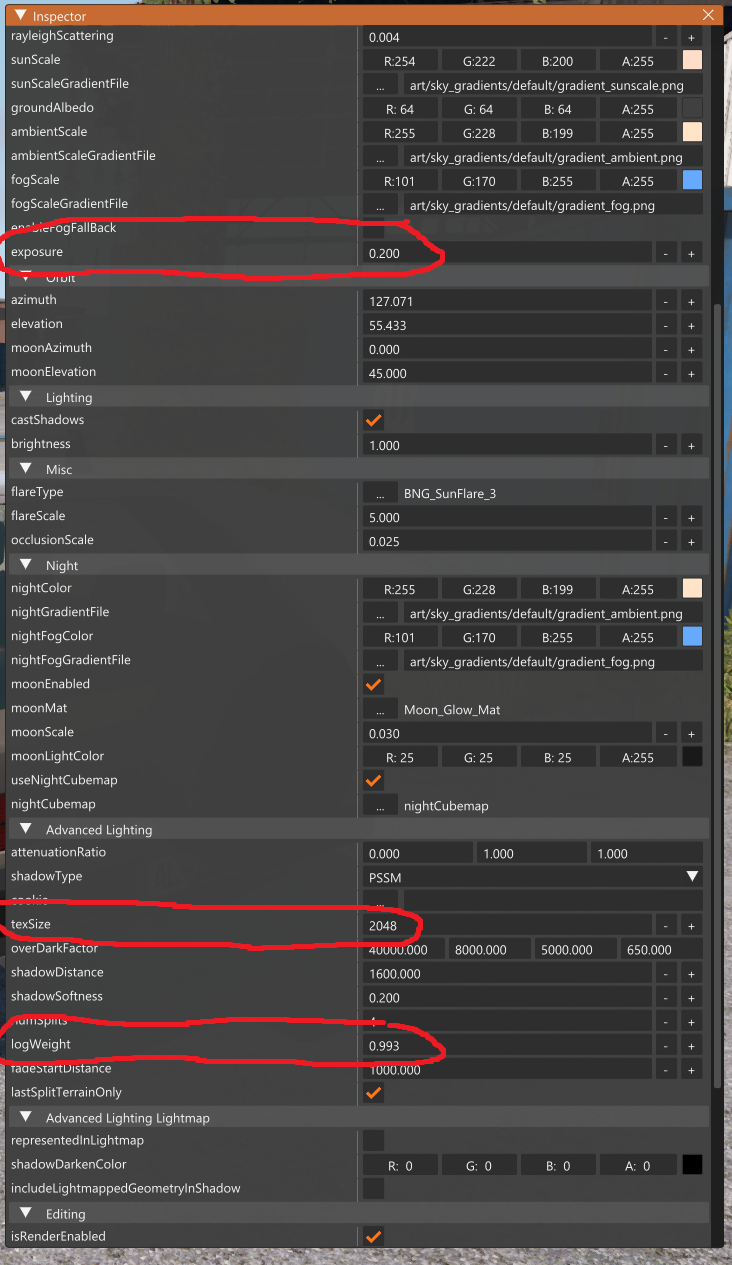Browse for ambientScaleGradientFile with ellipsis button
Screen dimensions: 732x1265
tap(380, 157)
